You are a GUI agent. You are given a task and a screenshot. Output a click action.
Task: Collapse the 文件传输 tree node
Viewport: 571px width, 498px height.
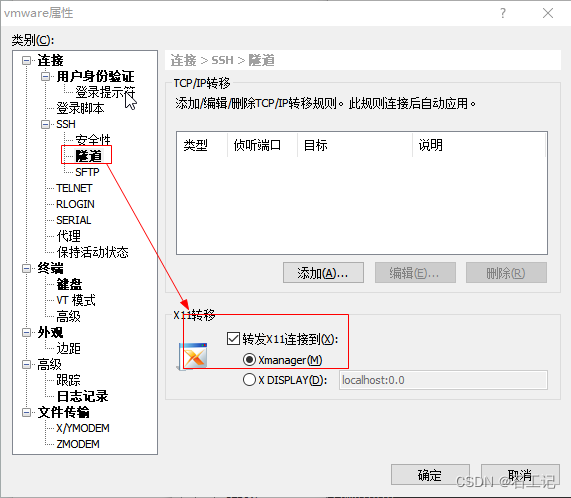coord(26,412)
